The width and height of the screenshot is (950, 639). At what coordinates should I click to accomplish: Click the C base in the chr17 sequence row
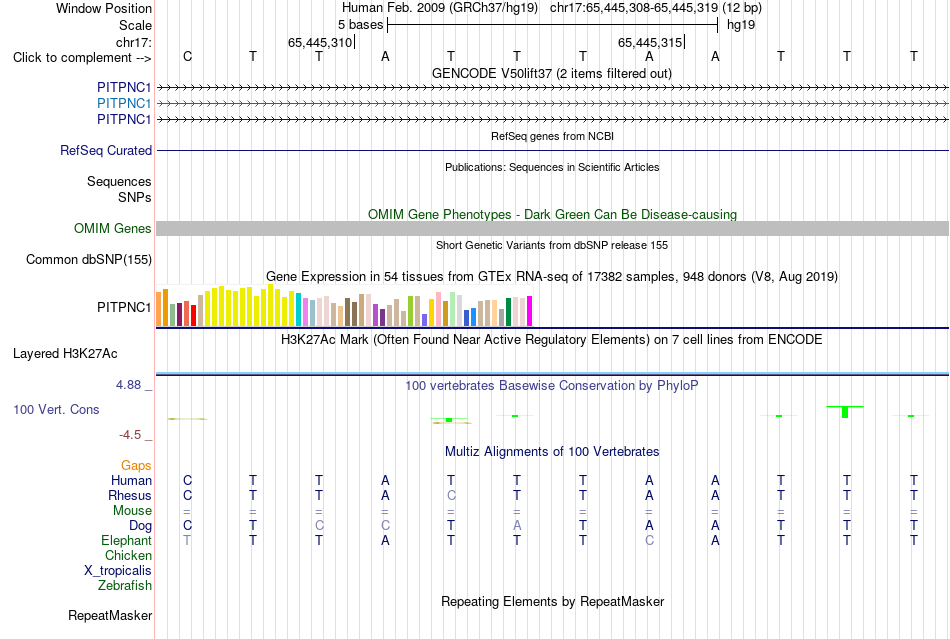[187, 56]
